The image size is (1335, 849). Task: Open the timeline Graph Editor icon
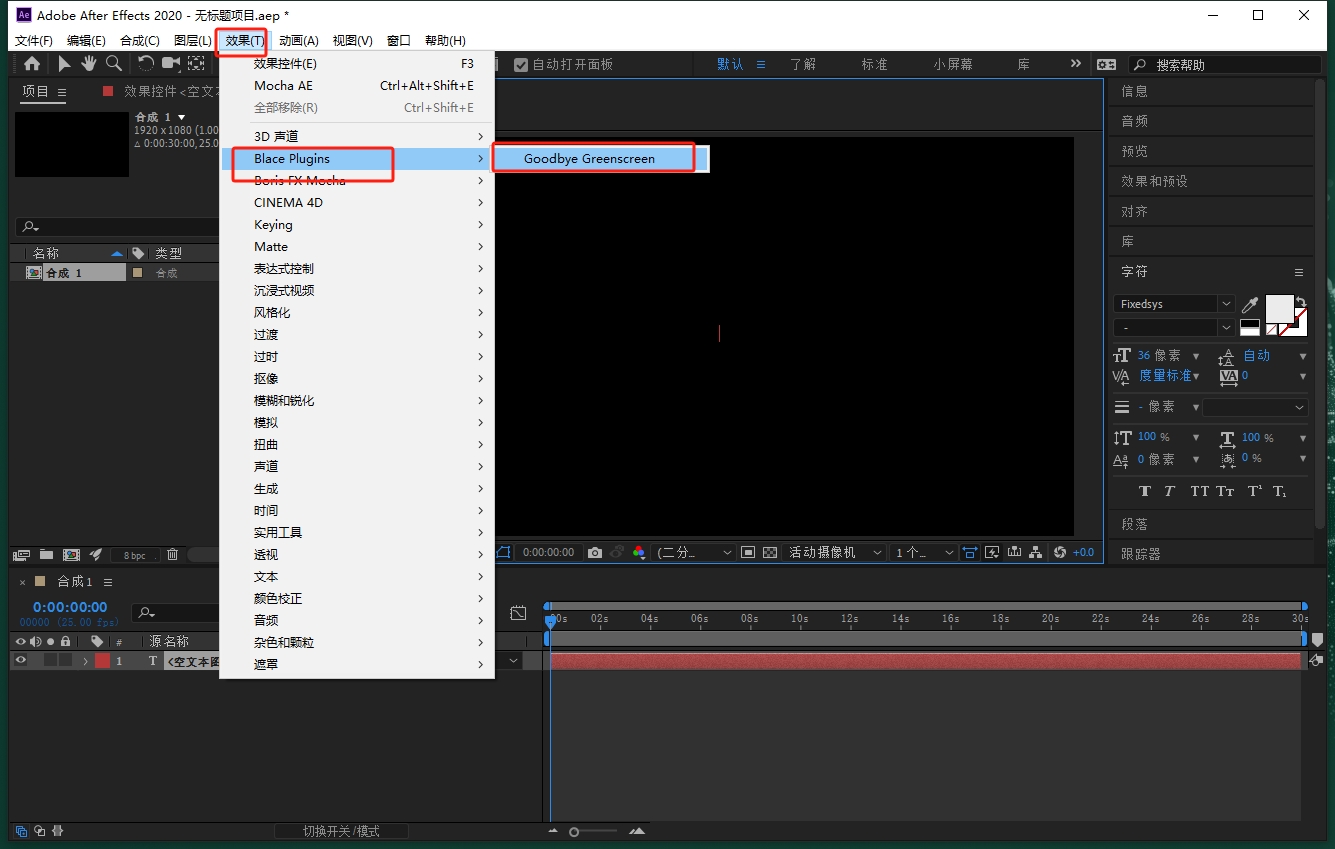(x=518, y=612)
